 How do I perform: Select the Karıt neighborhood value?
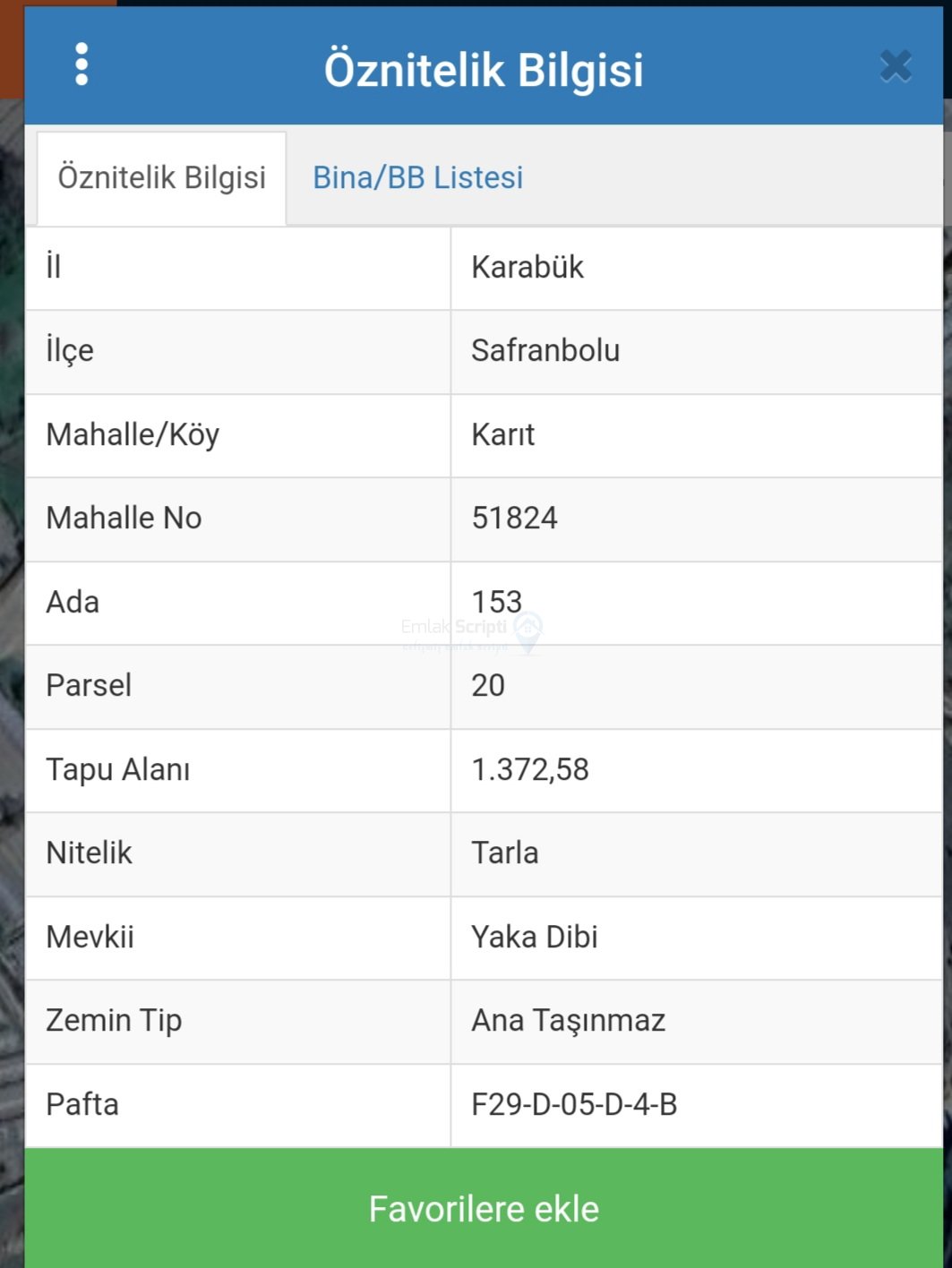(502, 434)
